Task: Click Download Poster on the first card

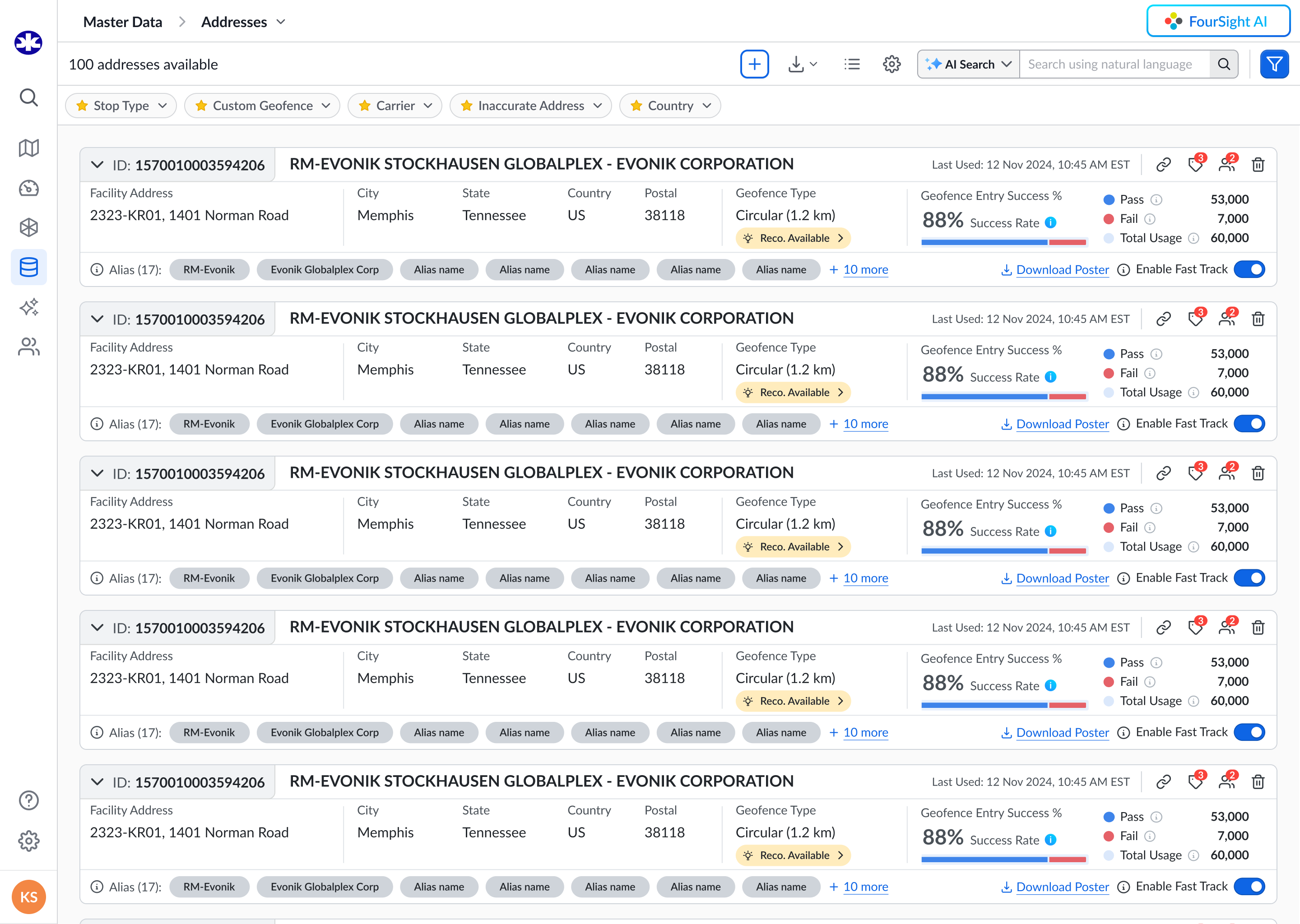Action: click(1055, 270)
